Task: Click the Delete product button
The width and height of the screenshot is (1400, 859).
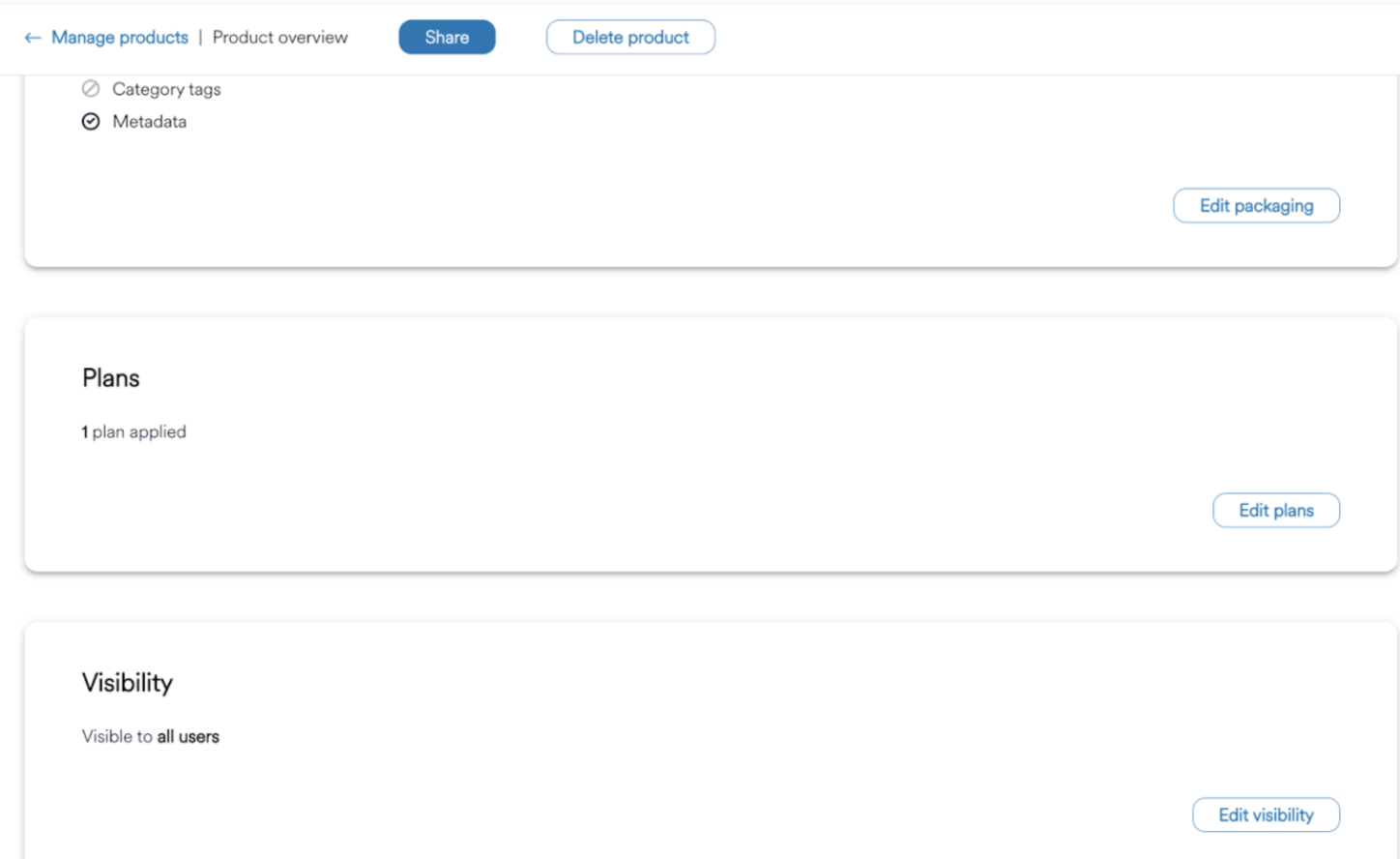Action: pyautogui.click(x=630, y=38)
